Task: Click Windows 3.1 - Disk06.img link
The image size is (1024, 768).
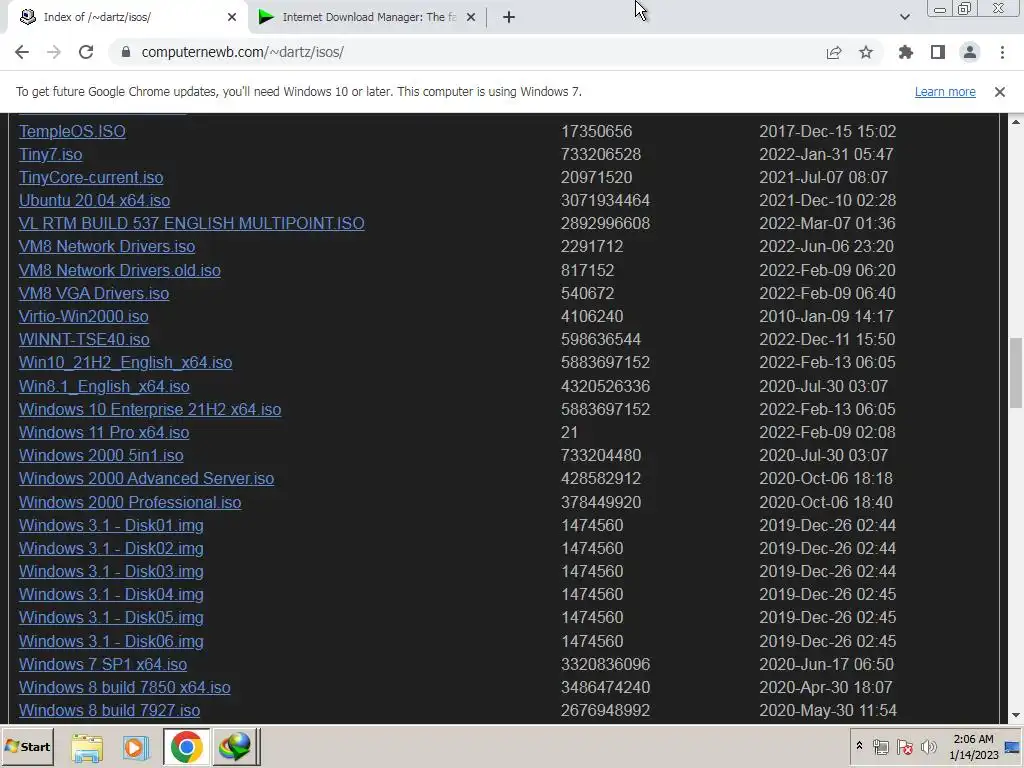Action: coord(111,641)
